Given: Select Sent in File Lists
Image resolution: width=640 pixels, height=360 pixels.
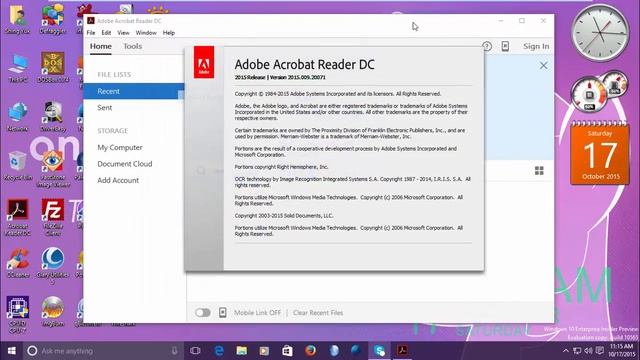Looking at the screenshot, I should pyautogui.click(x=104, y=108).
